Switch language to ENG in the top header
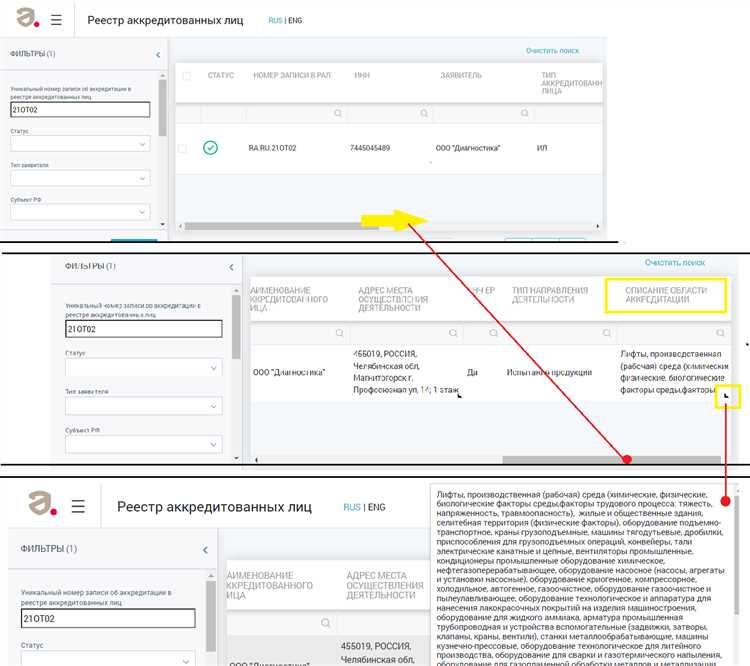The width and height of the screenshot is (750, 666). coord(295,20)
